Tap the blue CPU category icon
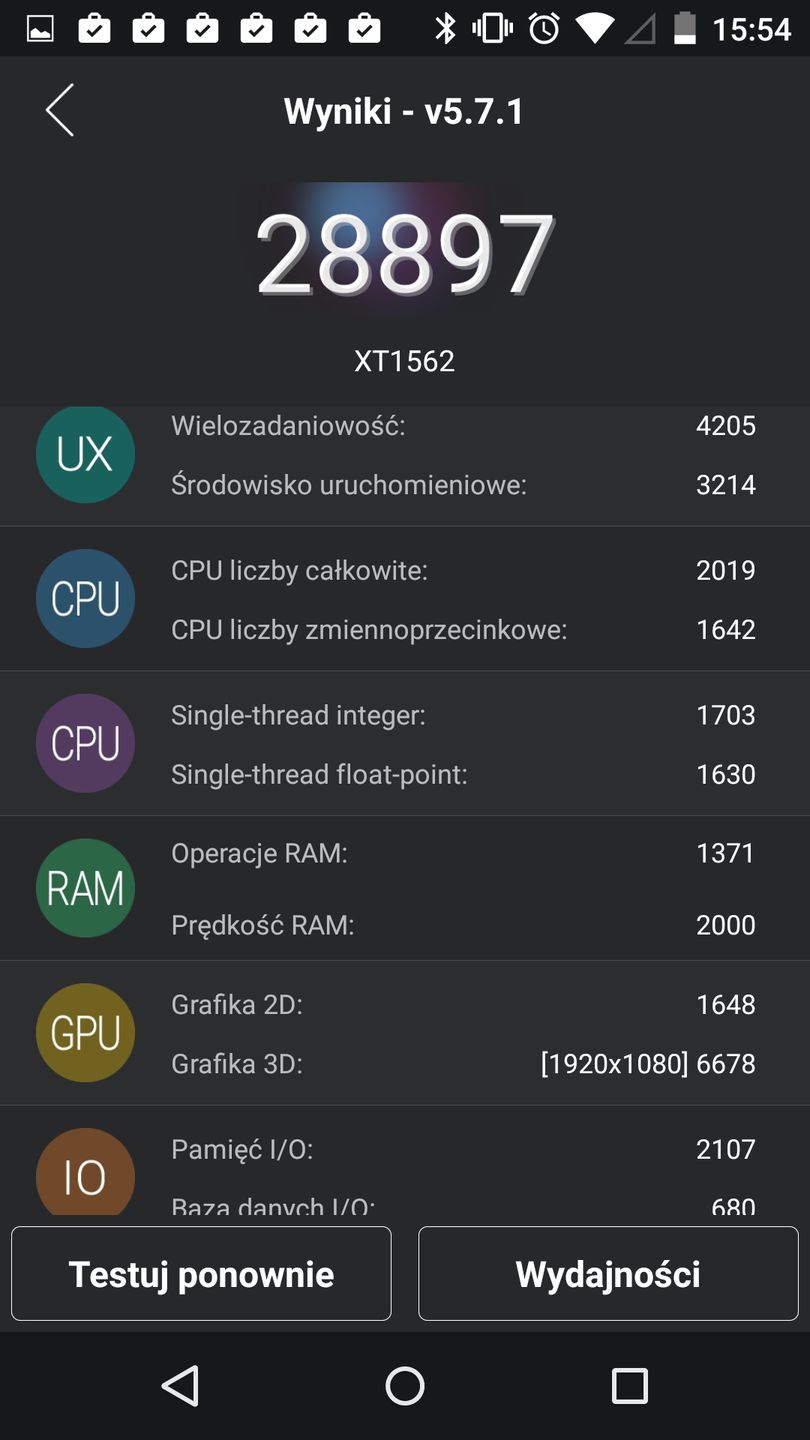 (85, 599)
